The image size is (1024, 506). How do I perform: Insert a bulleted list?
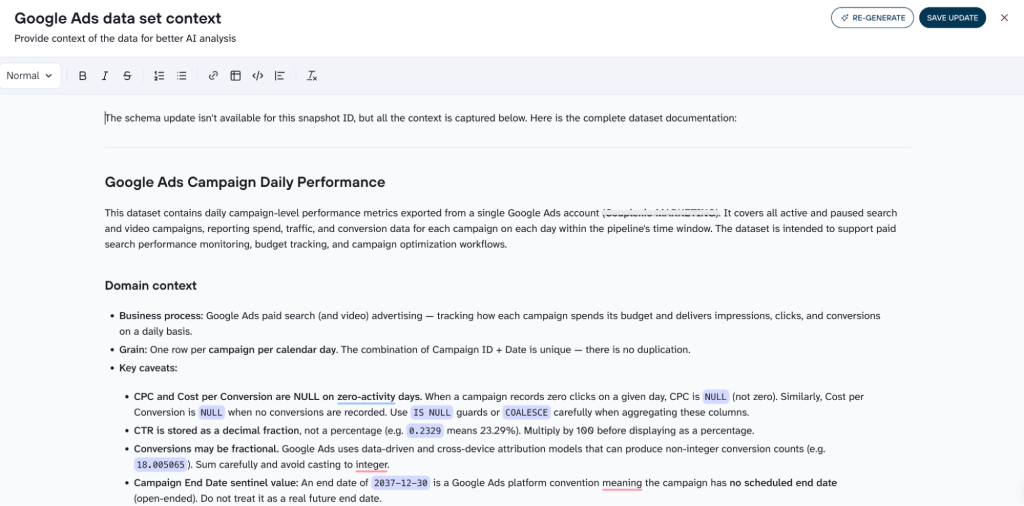182,76
